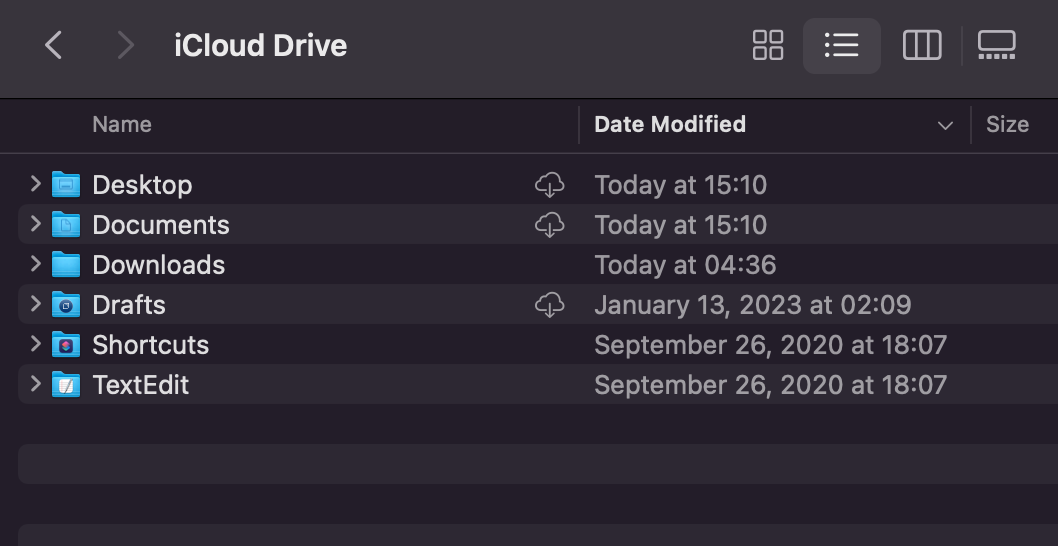
Task: Select the TextEdit folder row
Action: (141, 385)
